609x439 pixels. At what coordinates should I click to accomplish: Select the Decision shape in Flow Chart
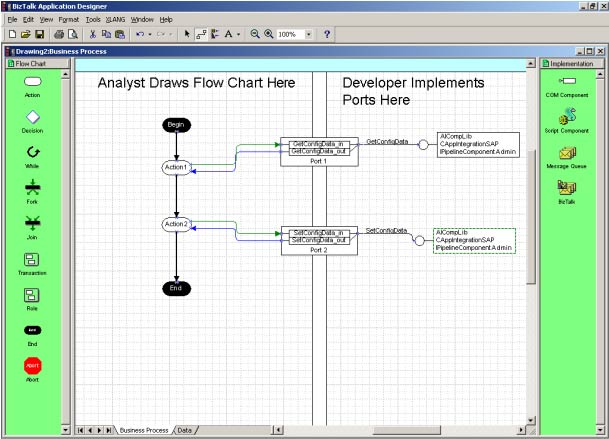click(32, 118)
